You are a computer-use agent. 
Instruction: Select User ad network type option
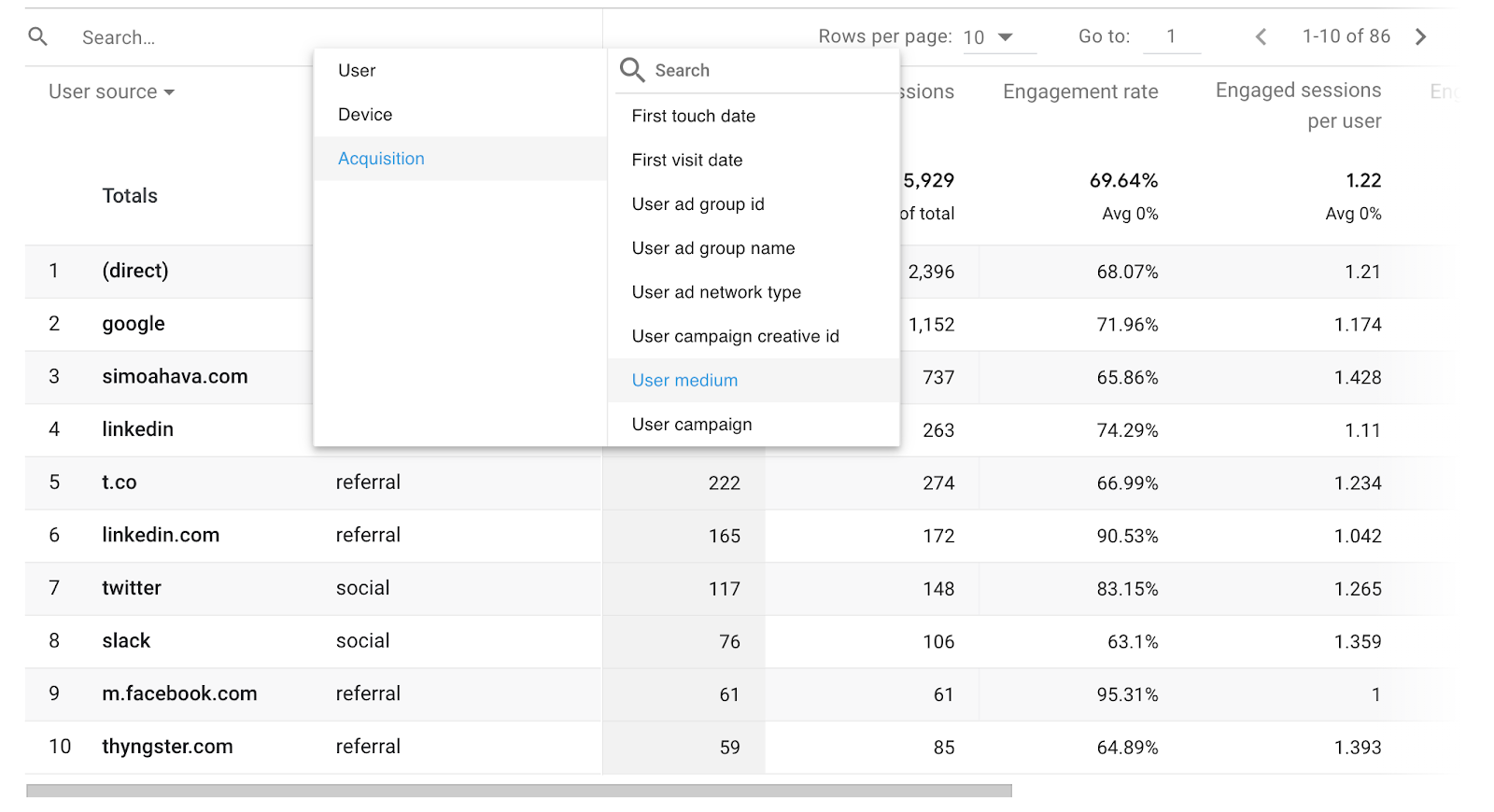716,292
